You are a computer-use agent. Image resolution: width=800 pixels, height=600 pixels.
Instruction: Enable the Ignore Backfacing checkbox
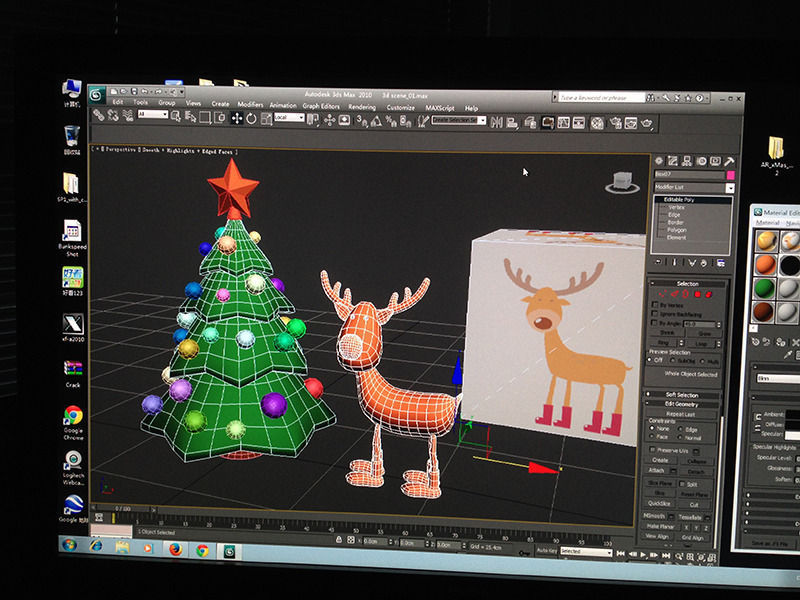coord(655,314)
